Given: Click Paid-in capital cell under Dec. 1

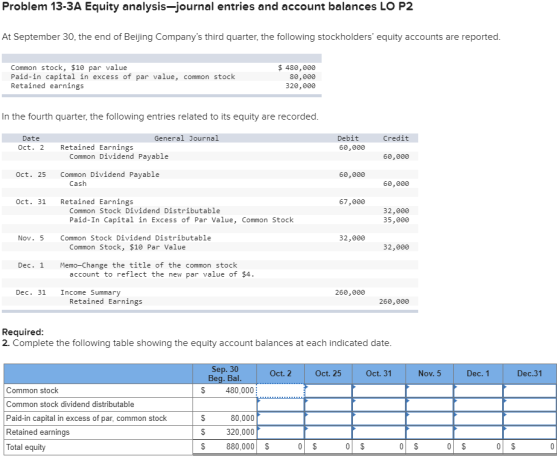Looking at the screenshot, I should point(478,418).
